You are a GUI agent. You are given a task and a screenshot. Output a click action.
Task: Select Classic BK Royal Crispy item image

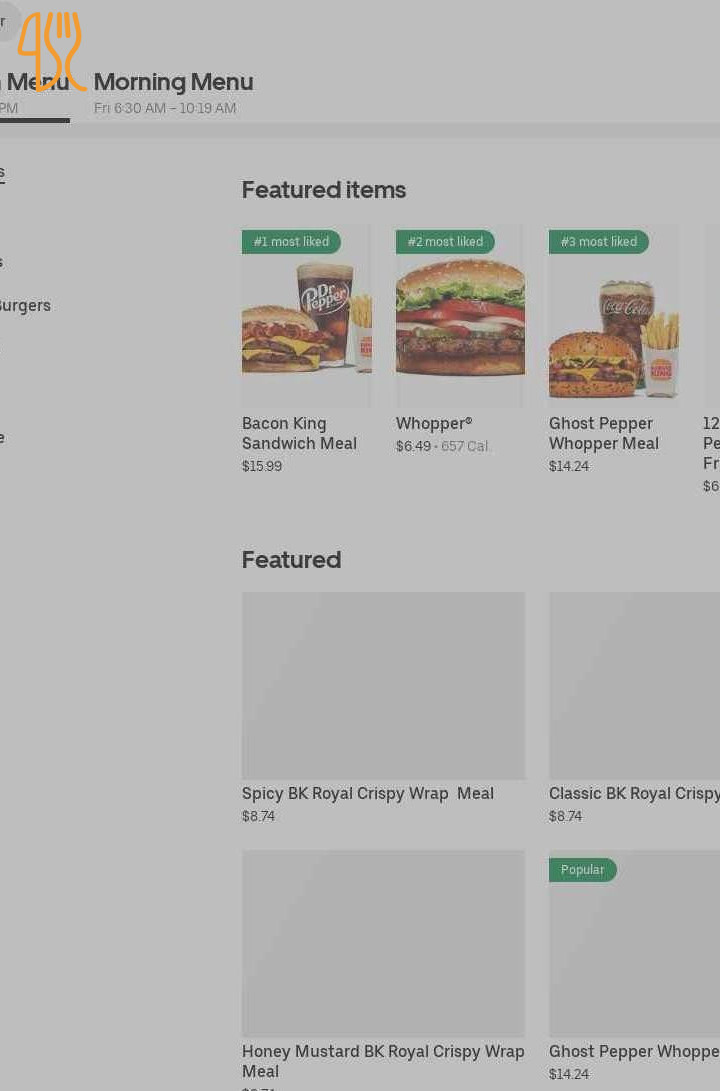(634, 685)
